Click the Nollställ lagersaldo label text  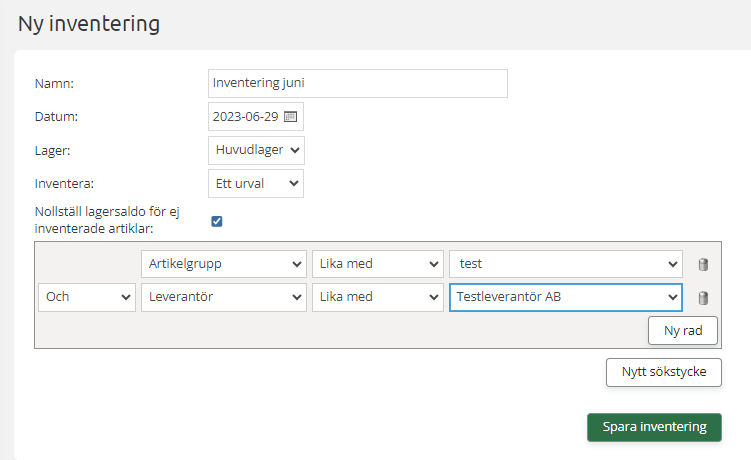tap(114, 221)
